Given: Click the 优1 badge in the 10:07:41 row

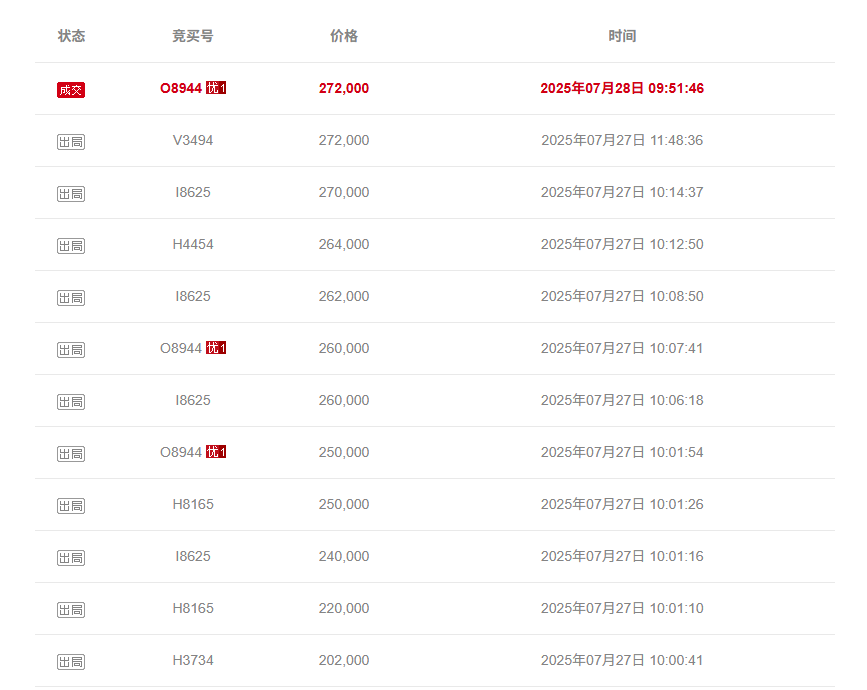Looking at the screenshot, I should (216, 348).
